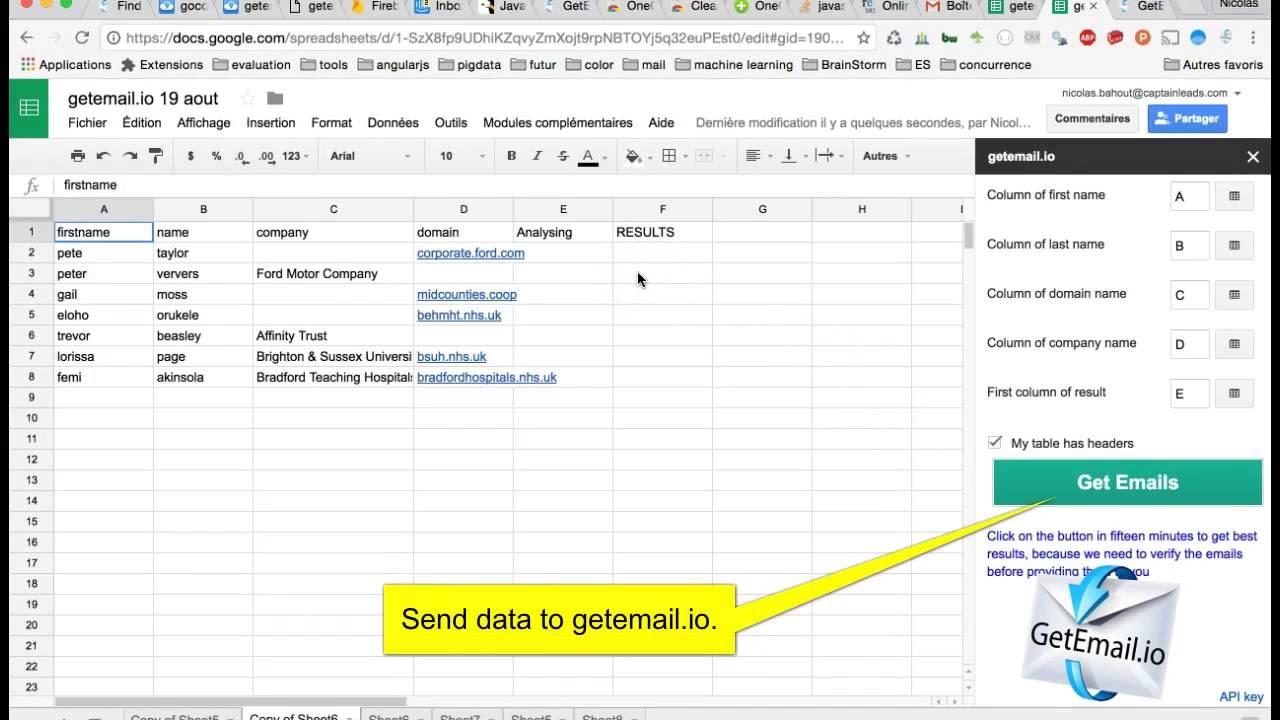
Task: Apply the fill color paint bucket
Action: 634,156
